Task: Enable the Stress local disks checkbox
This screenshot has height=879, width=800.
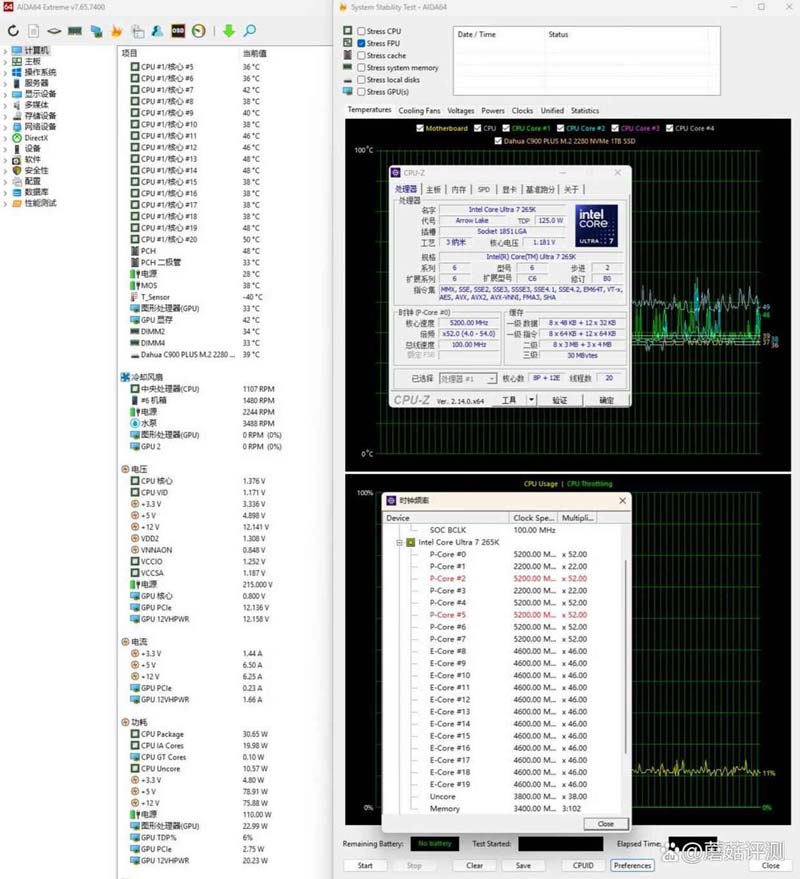Action: (362, 80)
